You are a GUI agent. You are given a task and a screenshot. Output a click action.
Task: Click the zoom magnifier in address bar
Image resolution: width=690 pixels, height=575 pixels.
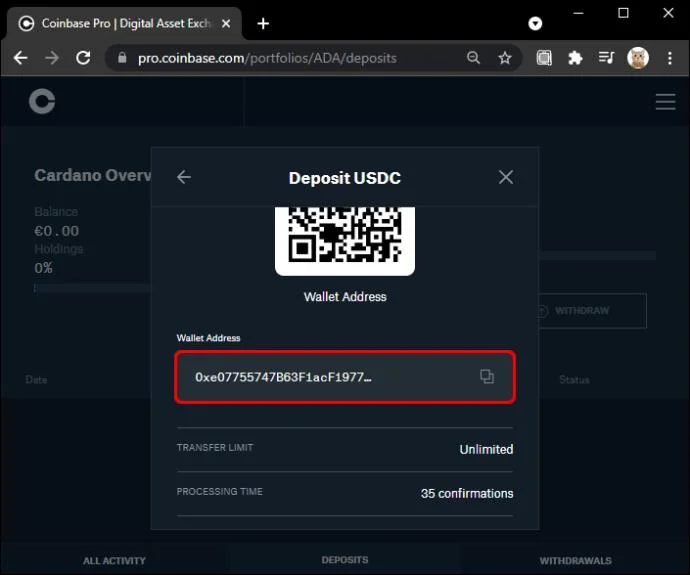(473, 58)
